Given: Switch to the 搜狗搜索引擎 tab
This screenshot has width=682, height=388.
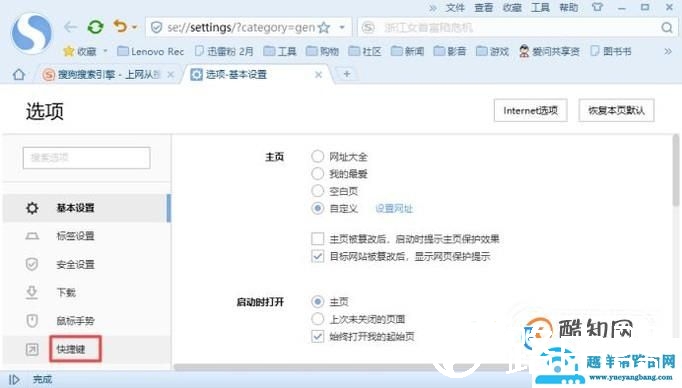Looking at the screenshot, I should [103, 75].
